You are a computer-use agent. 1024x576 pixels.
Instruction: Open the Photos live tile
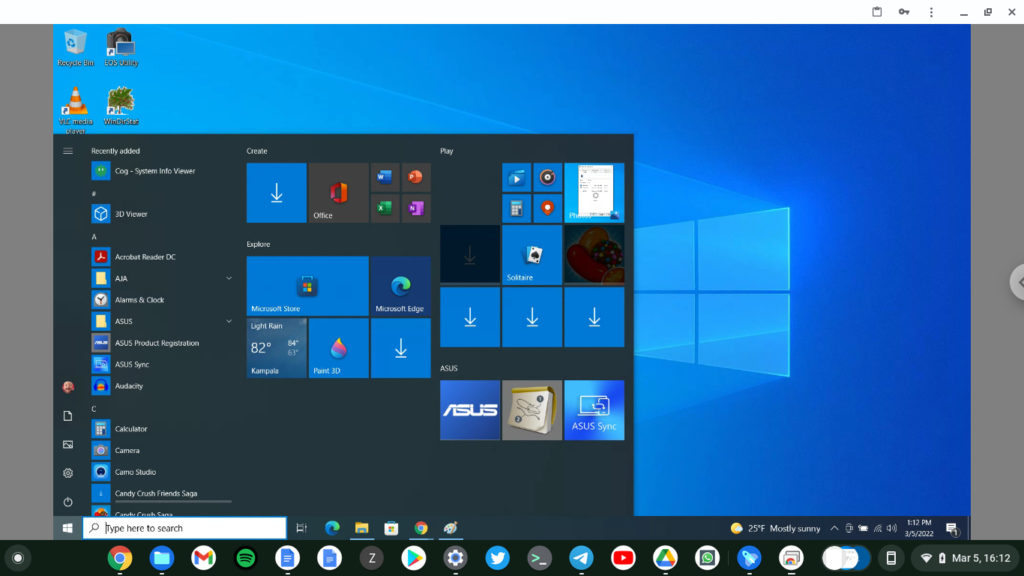(x=594, y=193)
